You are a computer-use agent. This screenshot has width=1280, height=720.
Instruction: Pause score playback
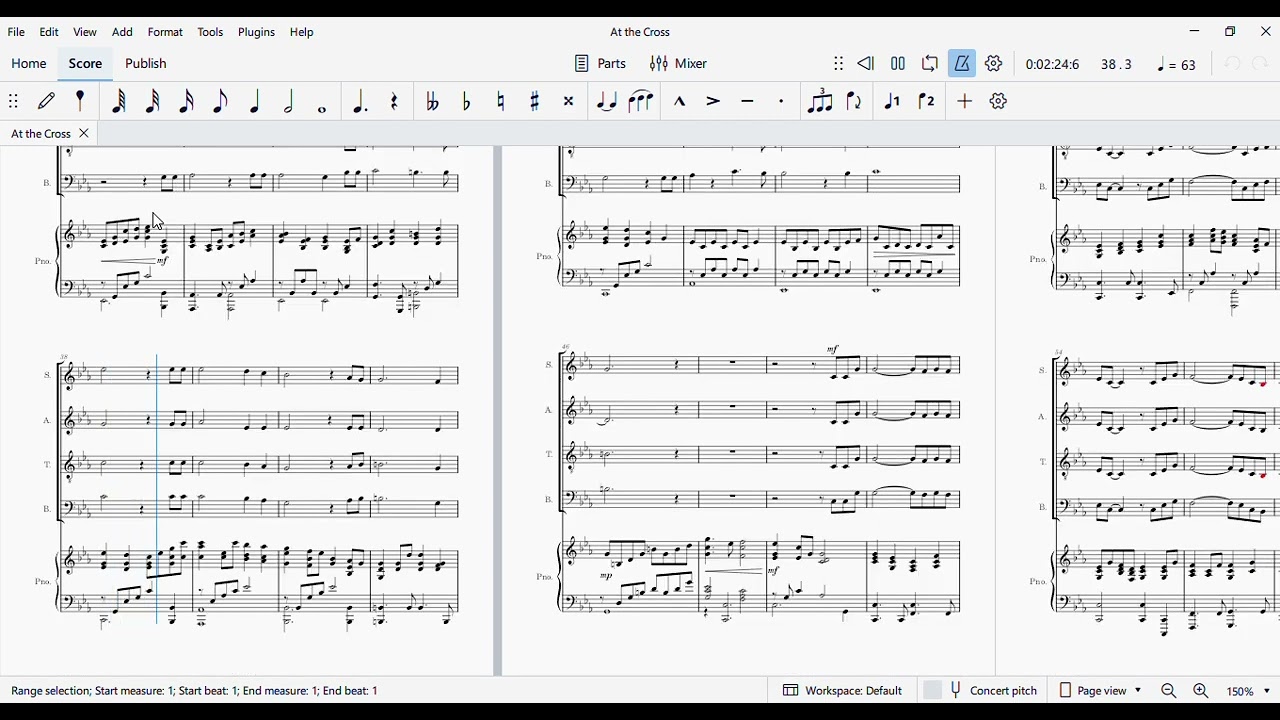tap(899, 64)
